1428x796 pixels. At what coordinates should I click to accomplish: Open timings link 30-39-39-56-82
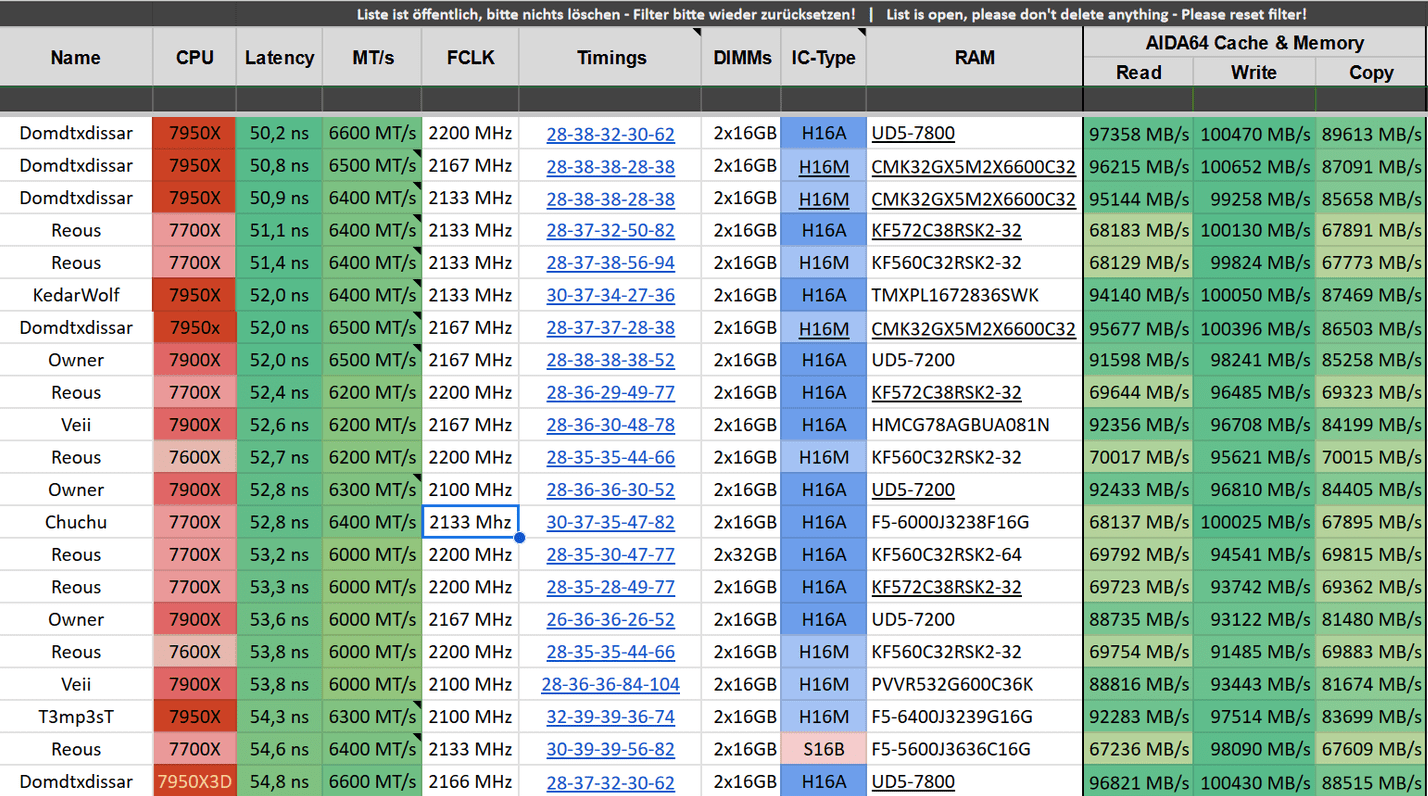click(610, 750)
